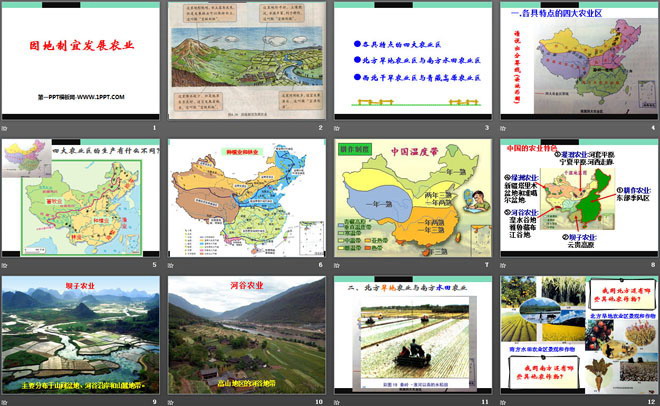
Task: Choose the 种植业和林业 map slide
Action: click(x=246, y=198)
